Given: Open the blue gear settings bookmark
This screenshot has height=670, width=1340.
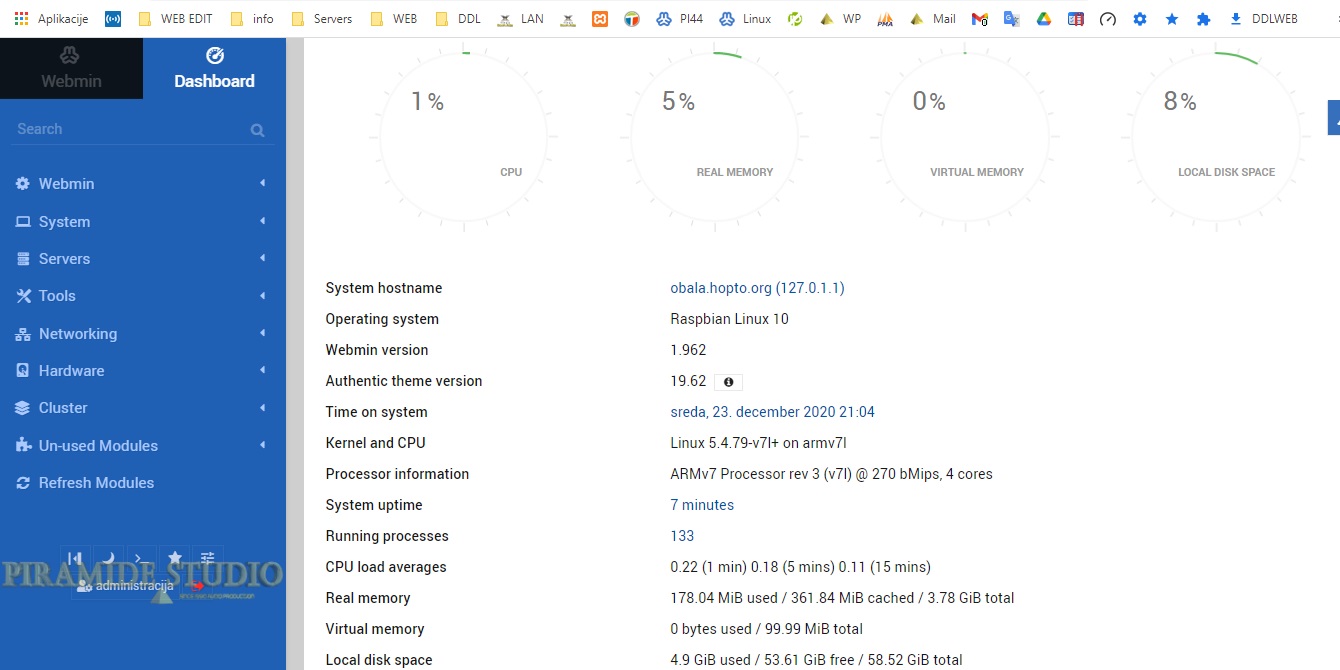Looking at the screenshot, I should [1140, 19].
